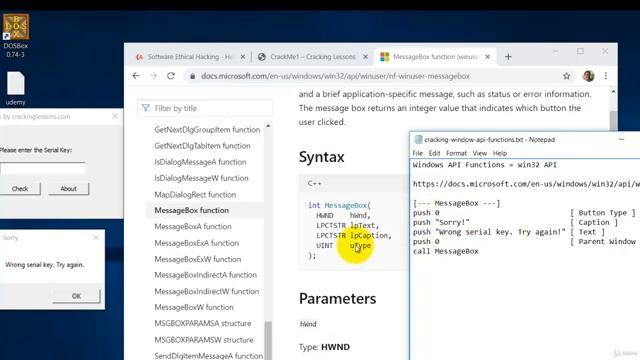
Task: Open MapDialogRect function link
Action: [x=195, y=195]
